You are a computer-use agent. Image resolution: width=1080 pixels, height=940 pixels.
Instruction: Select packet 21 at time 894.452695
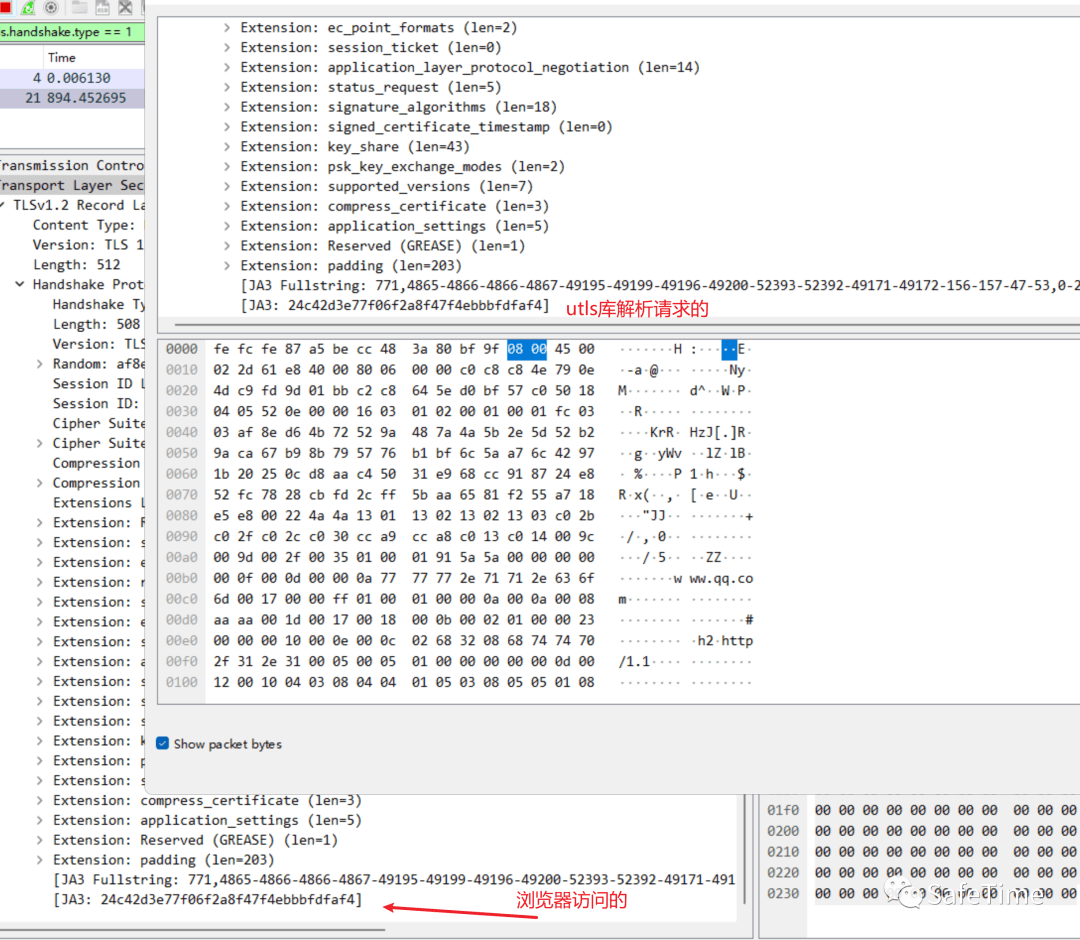[x=72, y=98]
